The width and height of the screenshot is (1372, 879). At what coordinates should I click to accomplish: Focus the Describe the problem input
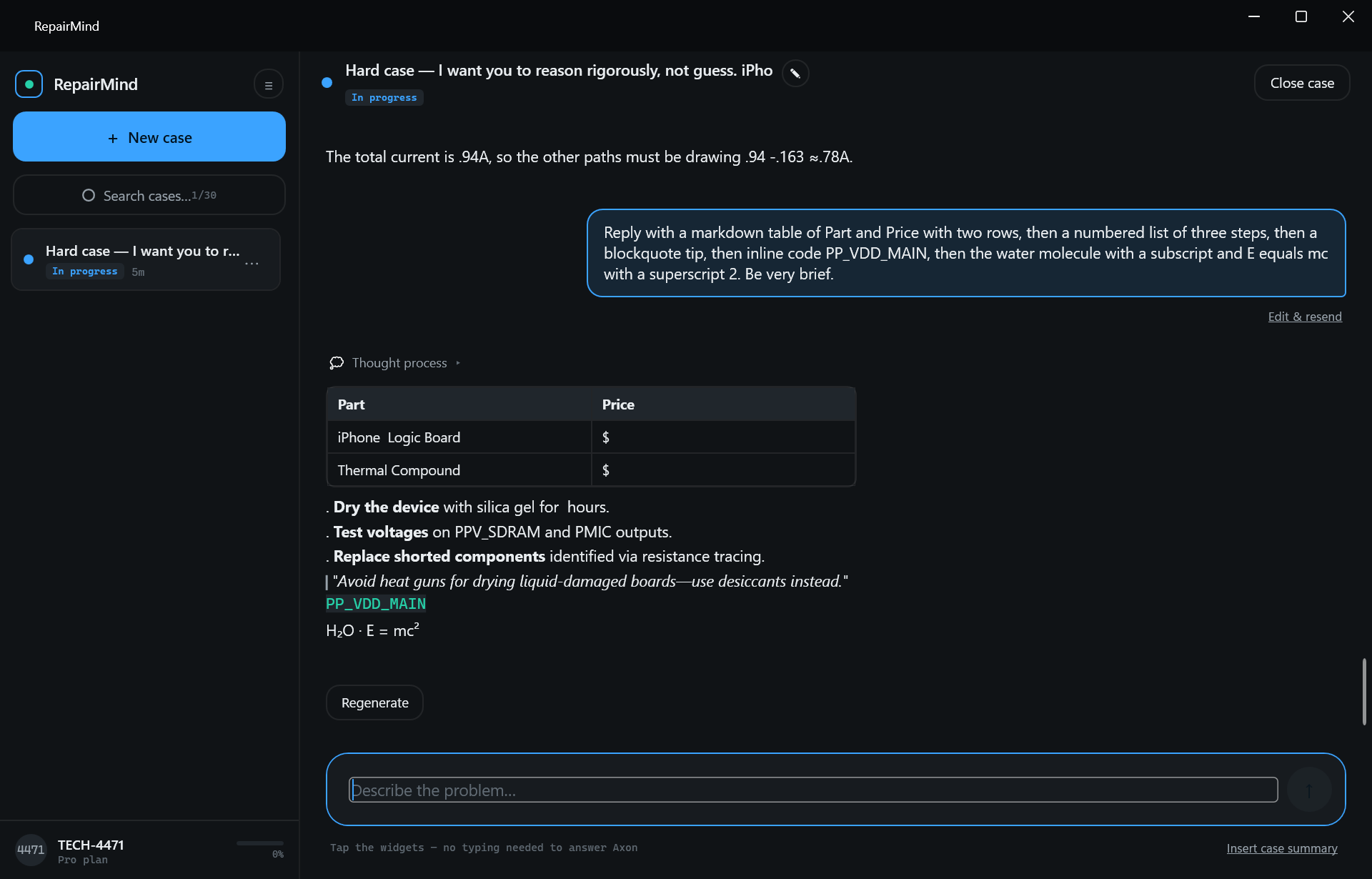click(813, 790)
